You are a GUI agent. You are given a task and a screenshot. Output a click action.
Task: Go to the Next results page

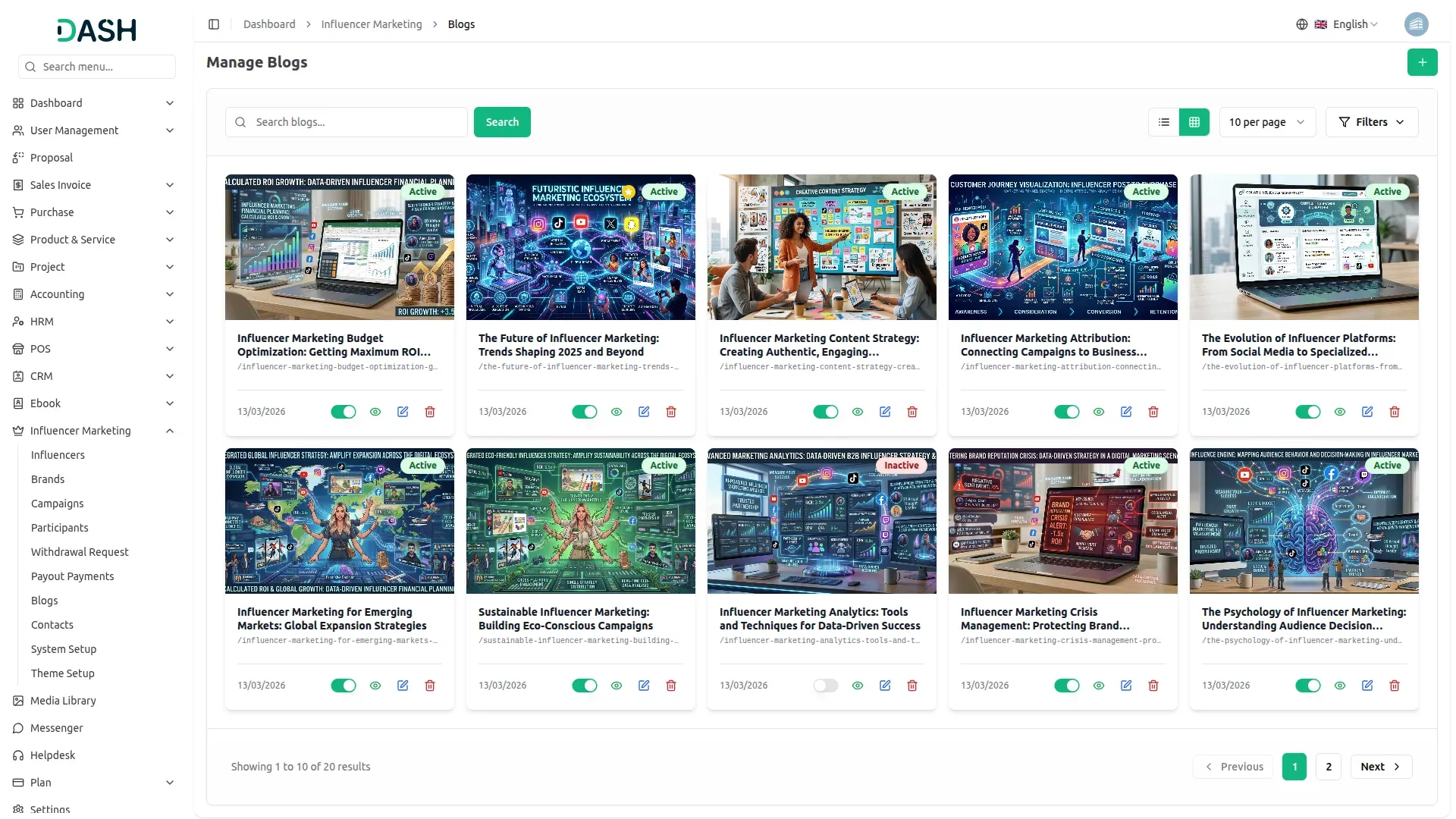click(x=1380, y=767)
